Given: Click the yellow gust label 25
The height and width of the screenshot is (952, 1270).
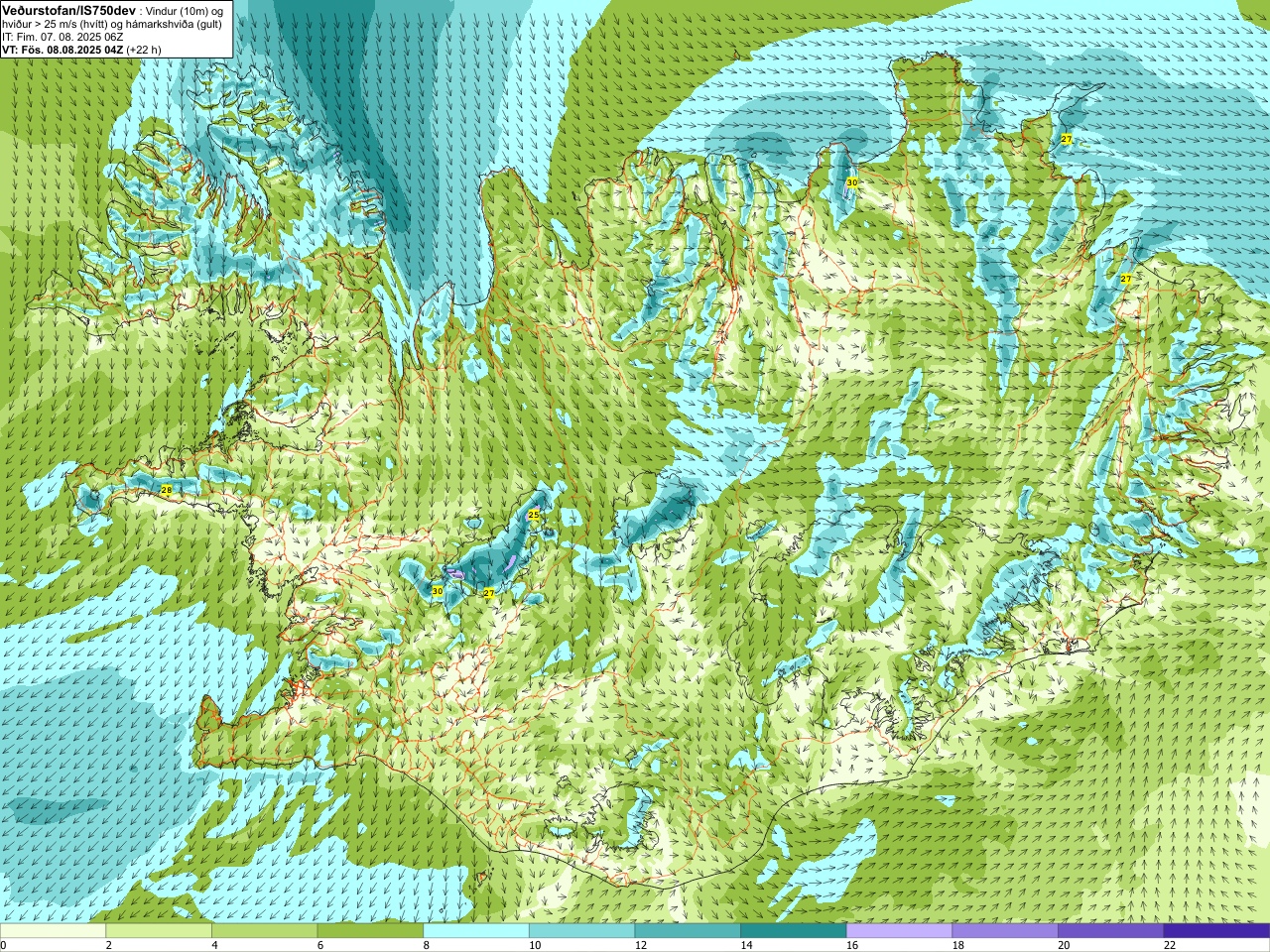Looking at the screenshot, I should tap(534, 515).
